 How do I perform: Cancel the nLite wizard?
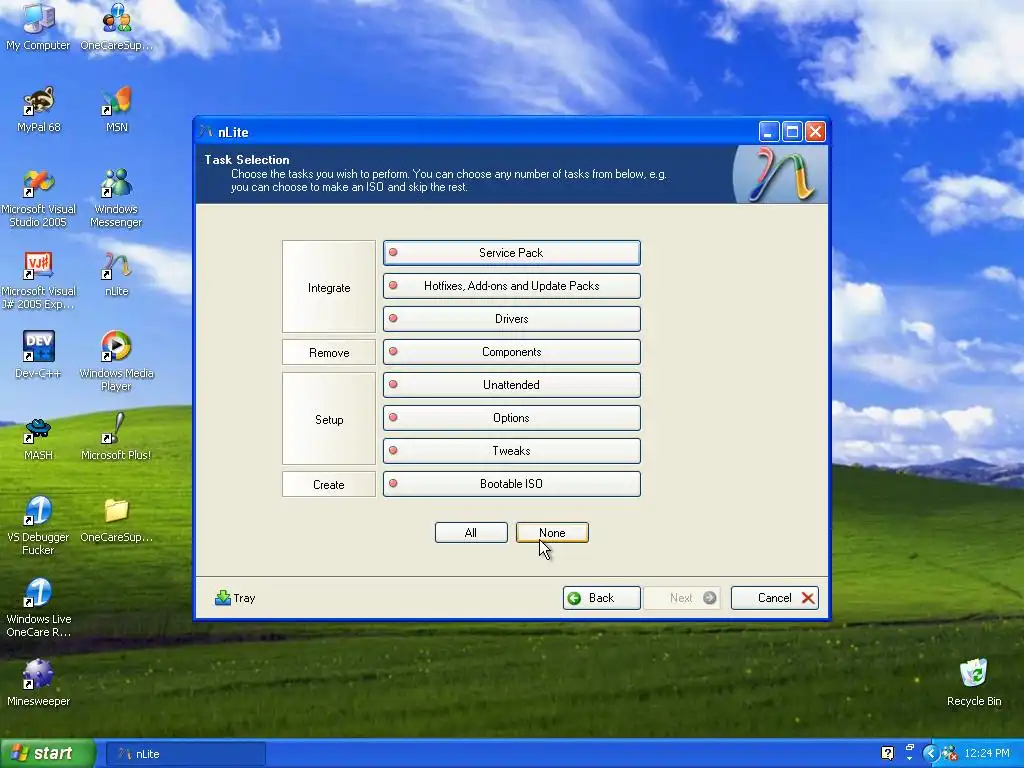pos(775,598)
